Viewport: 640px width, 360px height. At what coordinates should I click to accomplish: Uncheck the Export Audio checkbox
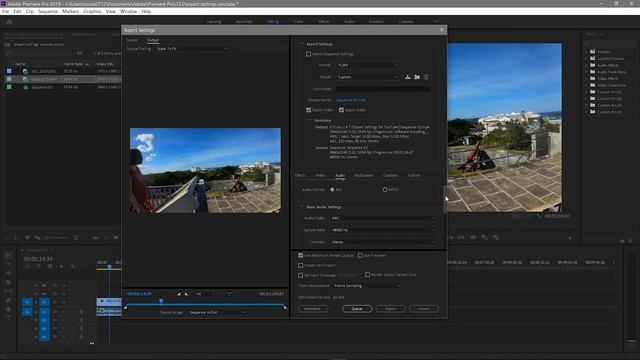click(x=341, y=110)
